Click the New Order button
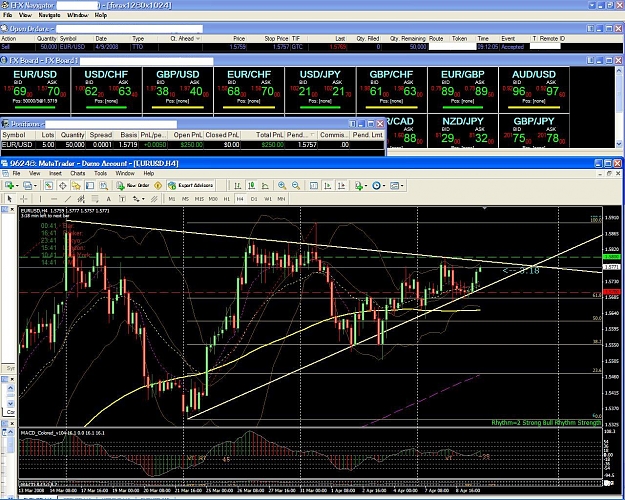 pyautogui.click(x=133, y=185)
